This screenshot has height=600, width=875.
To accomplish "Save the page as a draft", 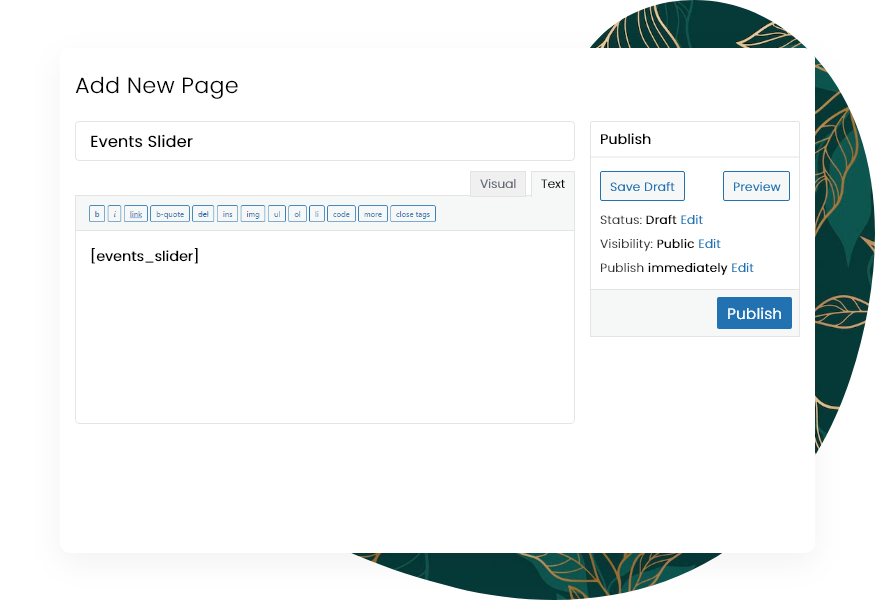I will coord(642,186).
